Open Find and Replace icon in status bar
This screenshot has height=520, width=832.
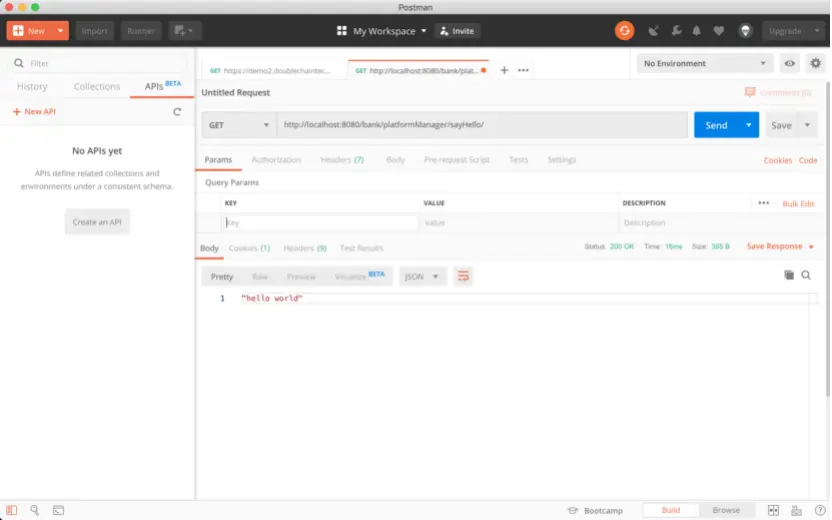pyautogui.click(x=34, y=510)
